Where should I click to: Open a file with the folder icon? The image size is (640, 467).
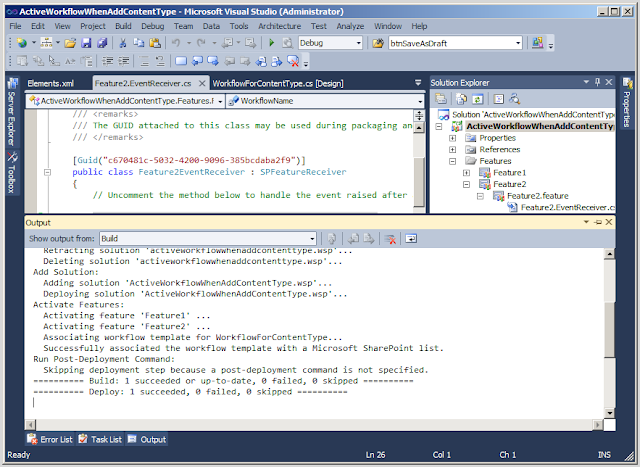70,43
